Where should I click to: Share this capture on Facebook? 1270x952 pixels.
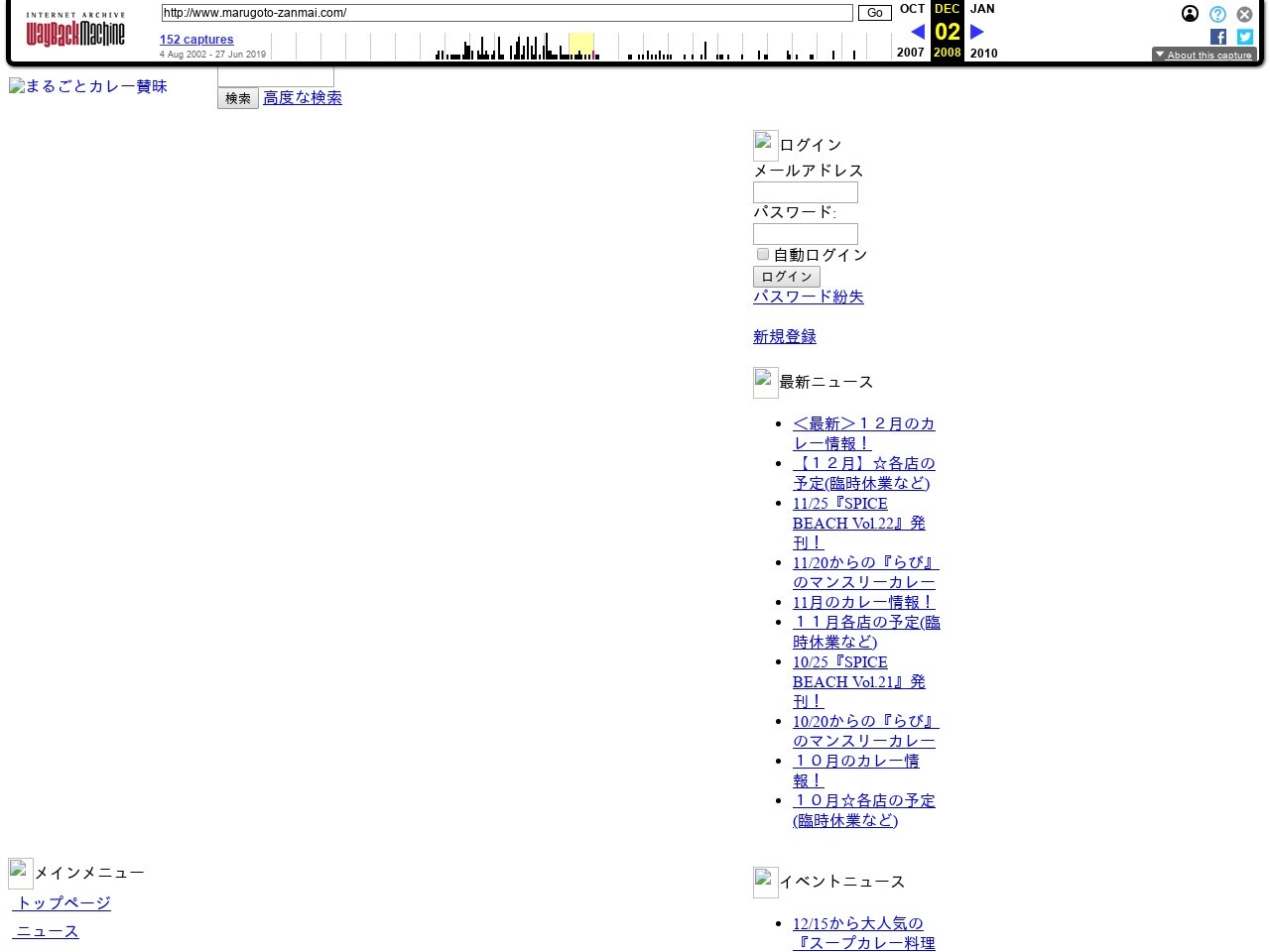[1218, 37]
